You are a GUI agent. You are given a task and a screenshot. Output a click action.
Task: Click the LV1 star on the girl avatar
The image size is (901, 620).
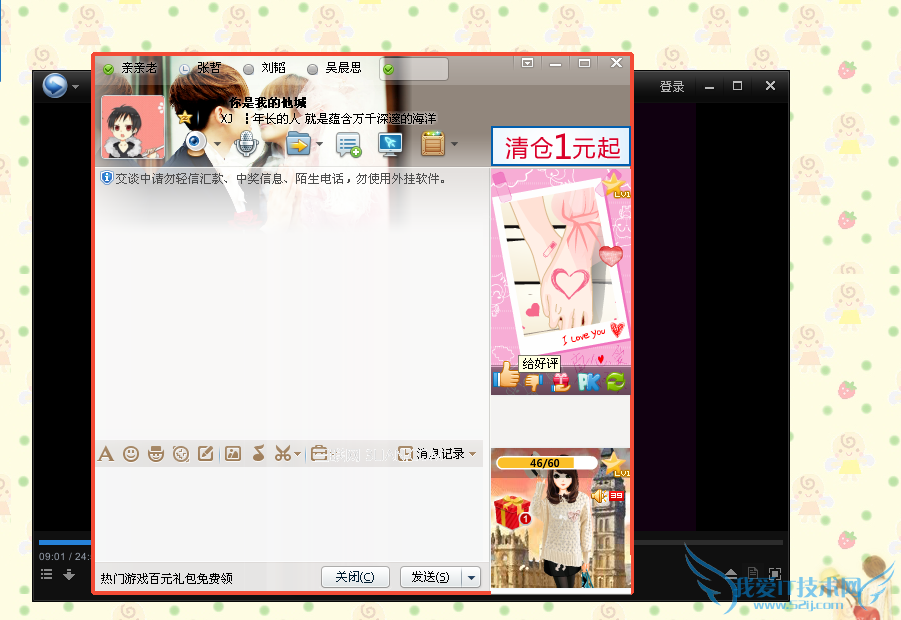pos(615,464)
